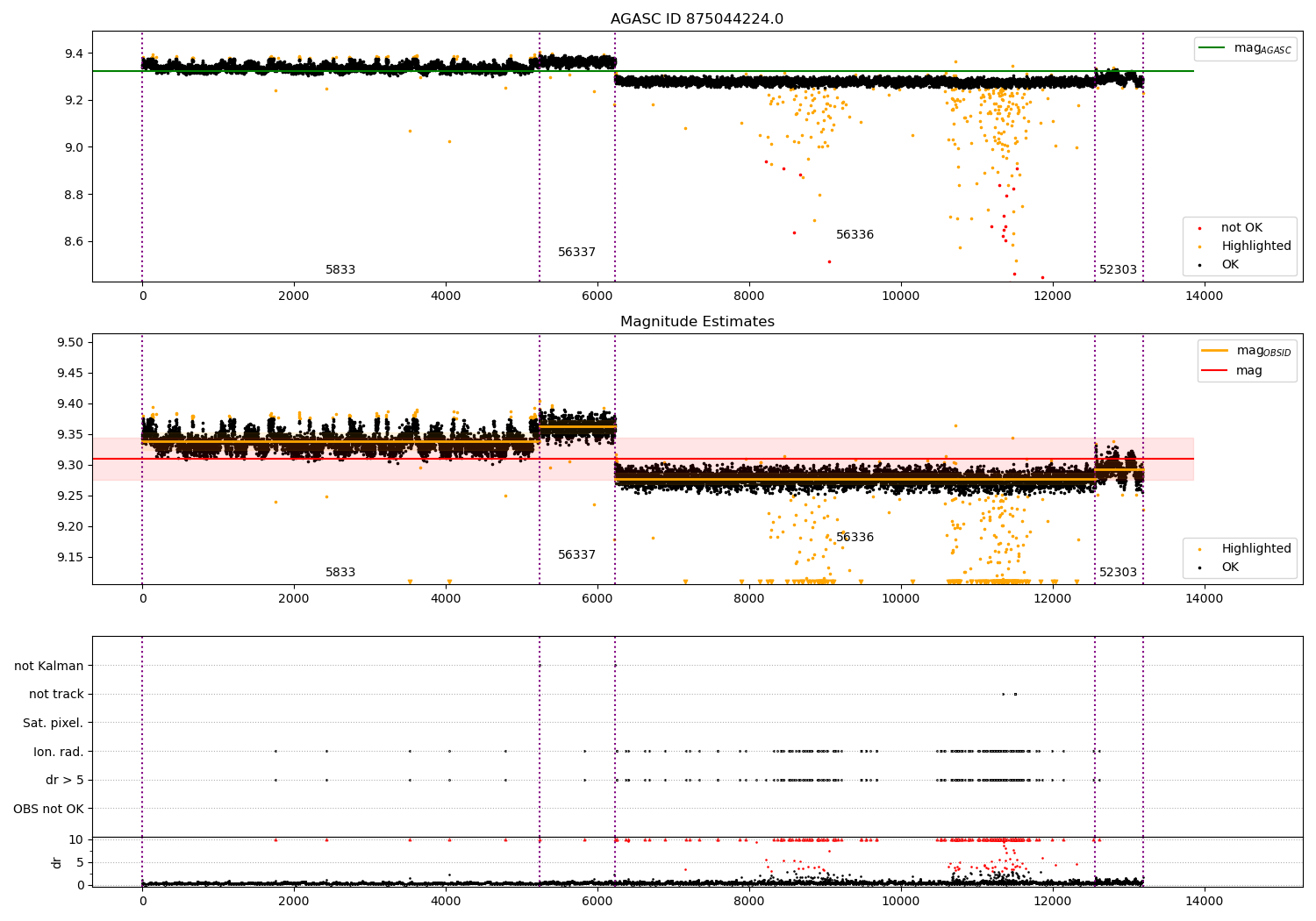Click the 9.15 y-tick in the middle plot
Screen dimensions: 1316x921
pyautogui.click(x=70, y=558)
